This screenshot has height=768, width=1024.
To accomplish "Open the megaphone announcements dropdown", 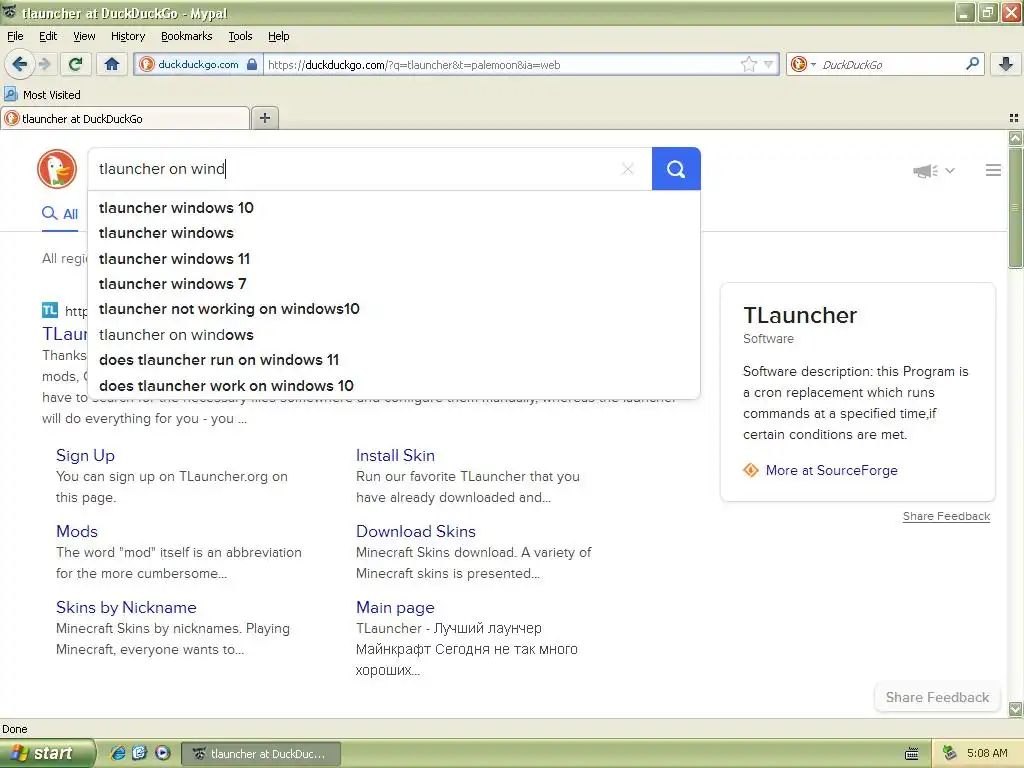I will (x=934, y=170).
